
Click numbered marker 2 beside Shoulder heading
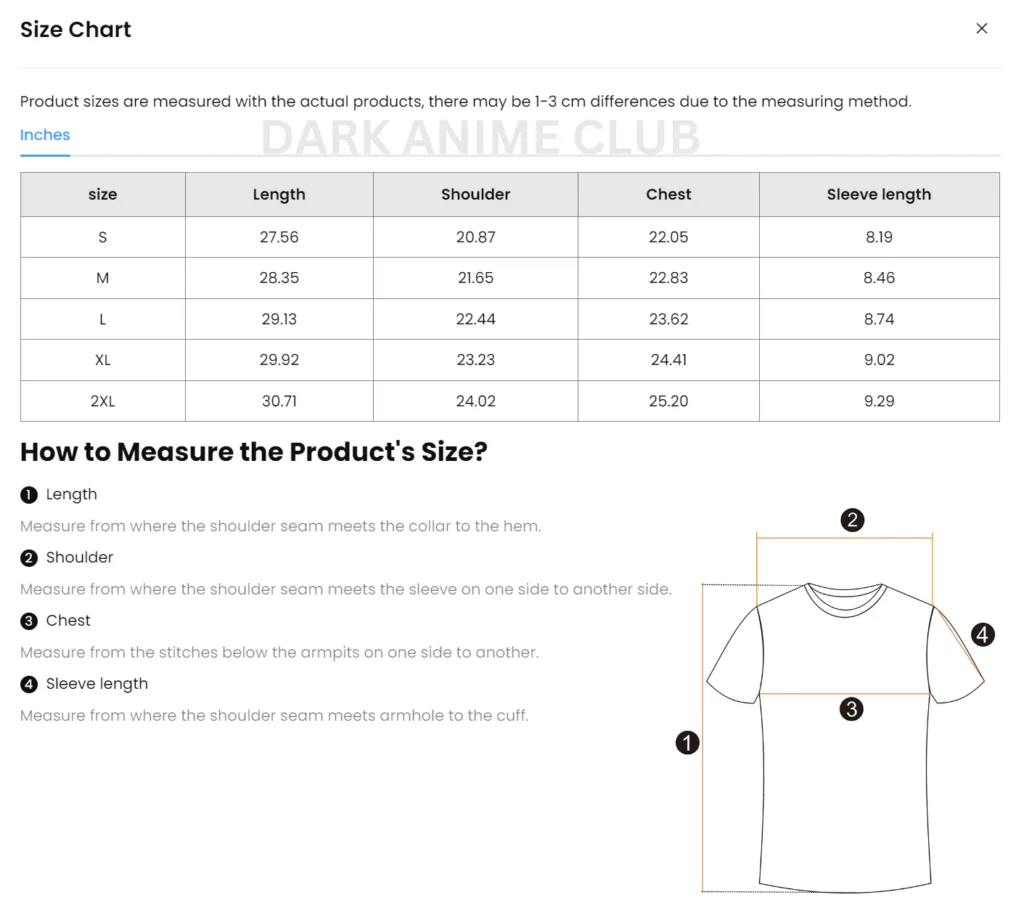coord(29,558)
